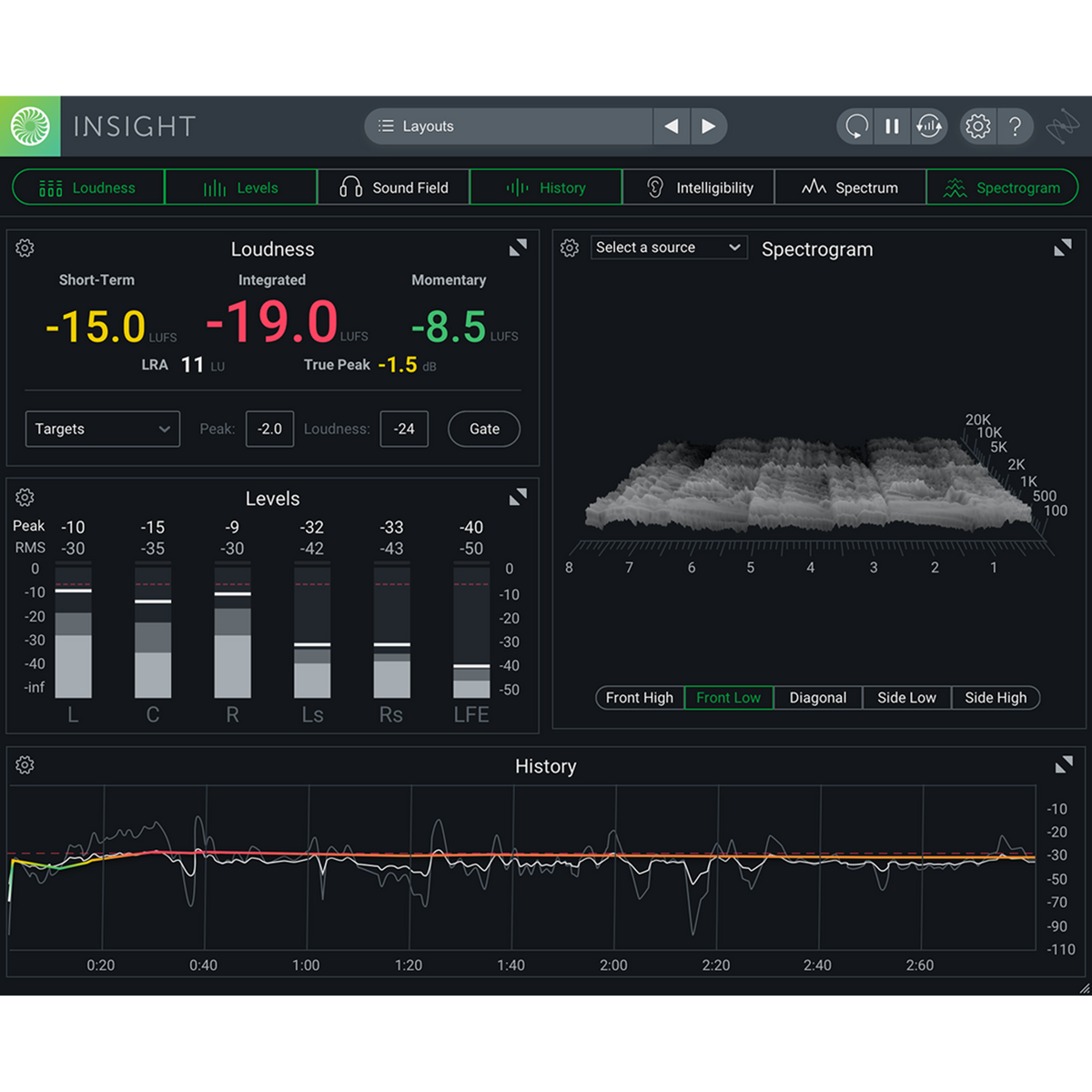Click the C channel level meter
Image resolution: width=1092 pixels, height=1092 pixels.
(x=153, y=630)
